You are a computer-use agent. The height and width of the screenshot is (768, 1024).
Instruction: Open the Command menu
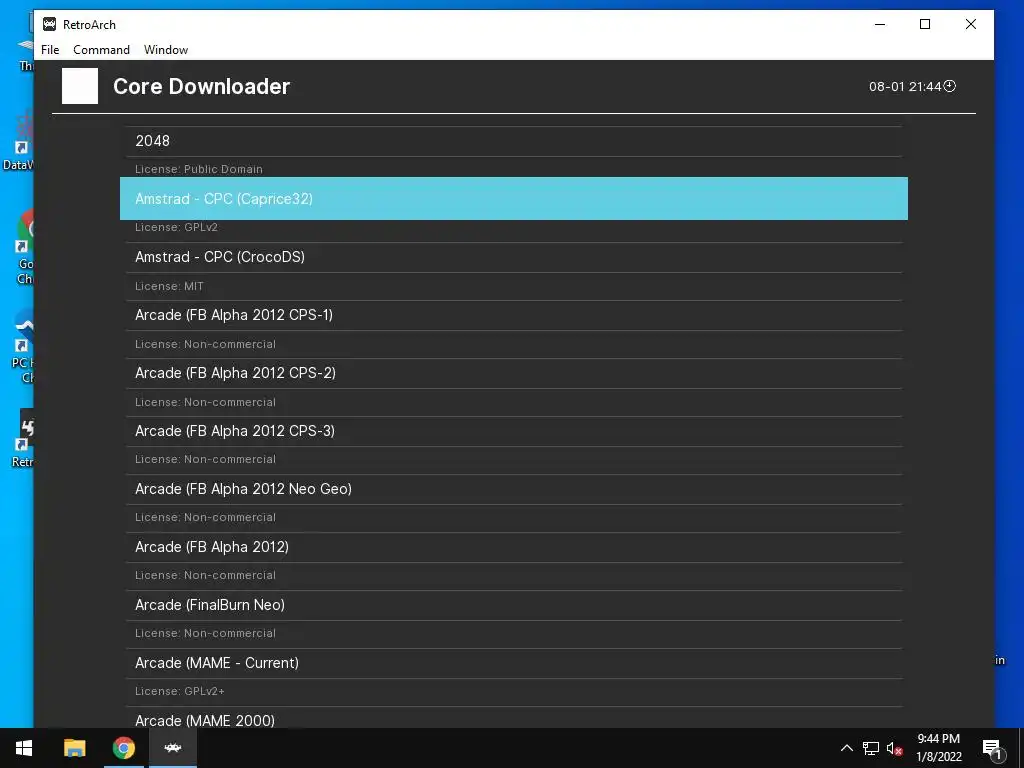[101, 50]
